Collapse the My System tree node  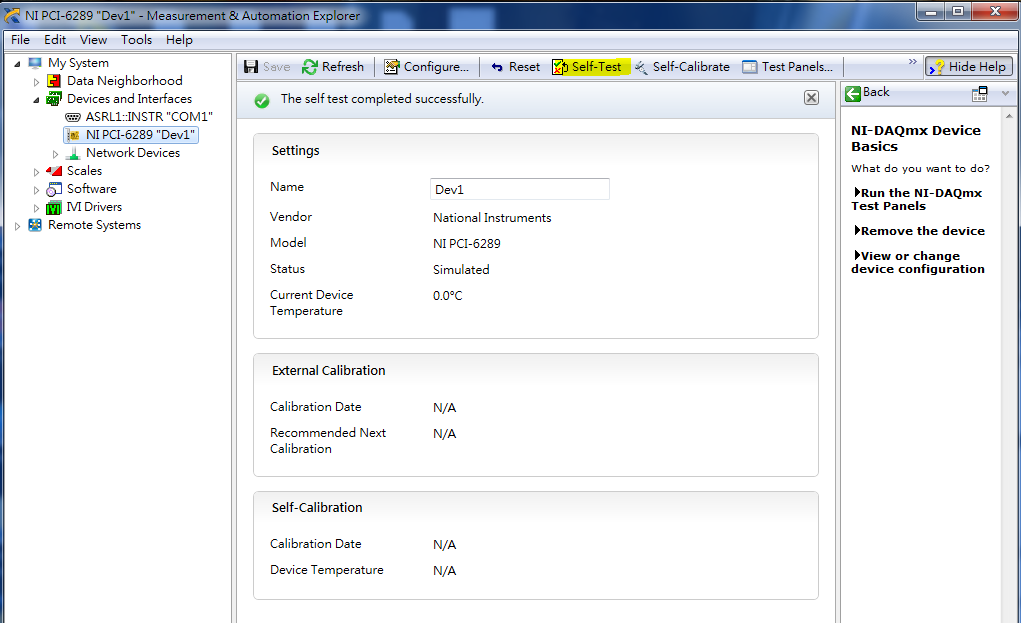point(18,64)
